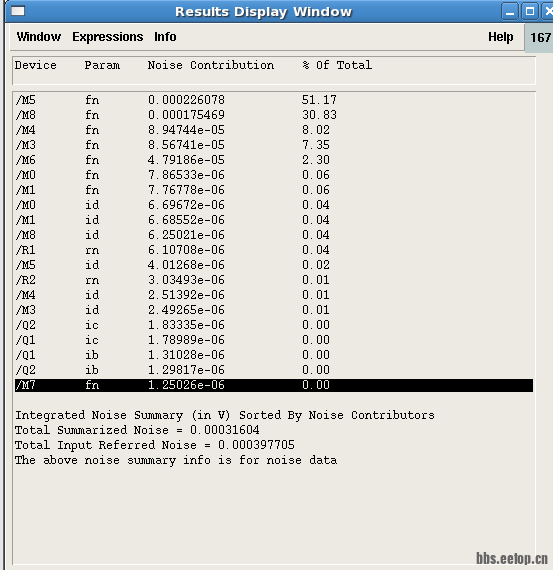Select the /Q2 ib noise row
Image resolution: width=553 pixels, height=570 pixels.
(x=274, y=370)
